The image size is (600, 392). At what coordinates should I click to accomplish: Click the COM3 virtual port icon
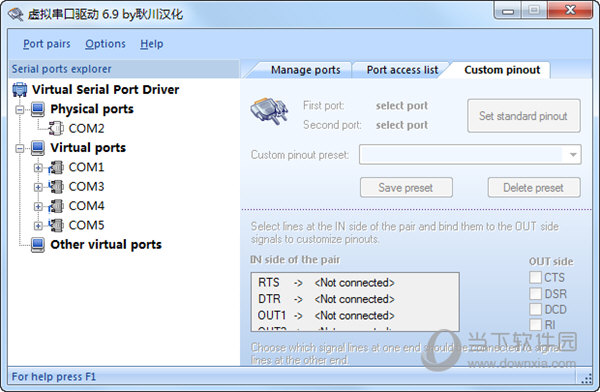(x=56, y=186)
